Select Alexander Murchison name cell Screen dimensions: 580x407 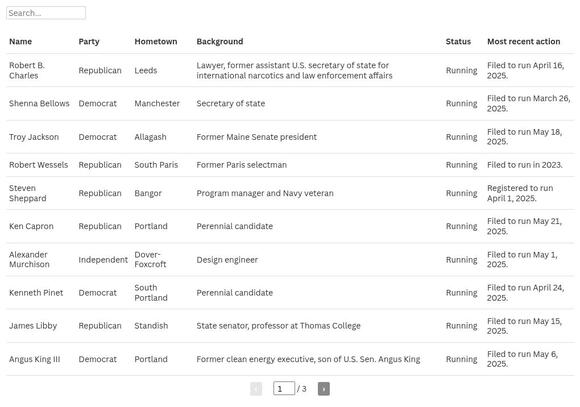click(x=29, y=259)
